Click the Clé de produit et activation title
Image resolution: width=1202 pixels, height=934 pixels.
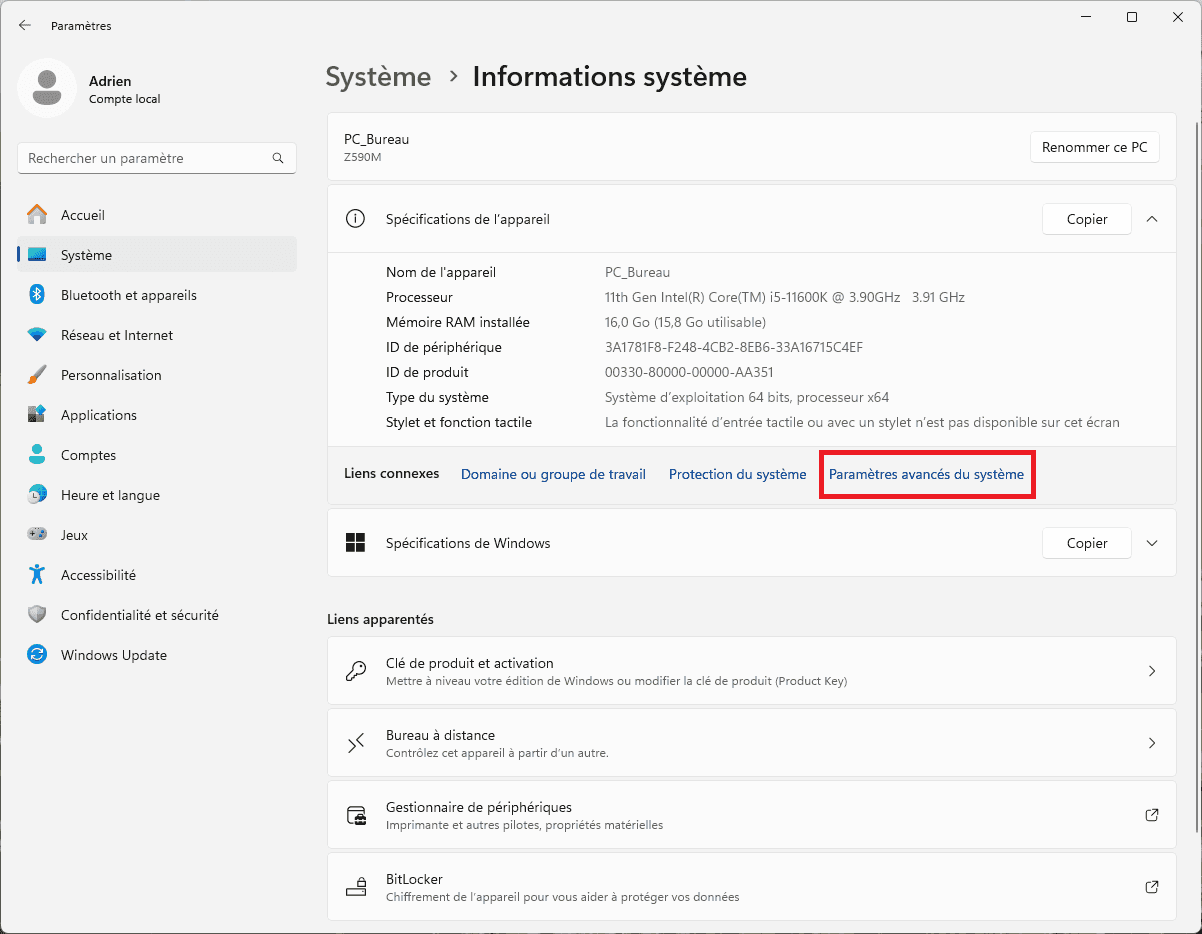coord(470,663)
